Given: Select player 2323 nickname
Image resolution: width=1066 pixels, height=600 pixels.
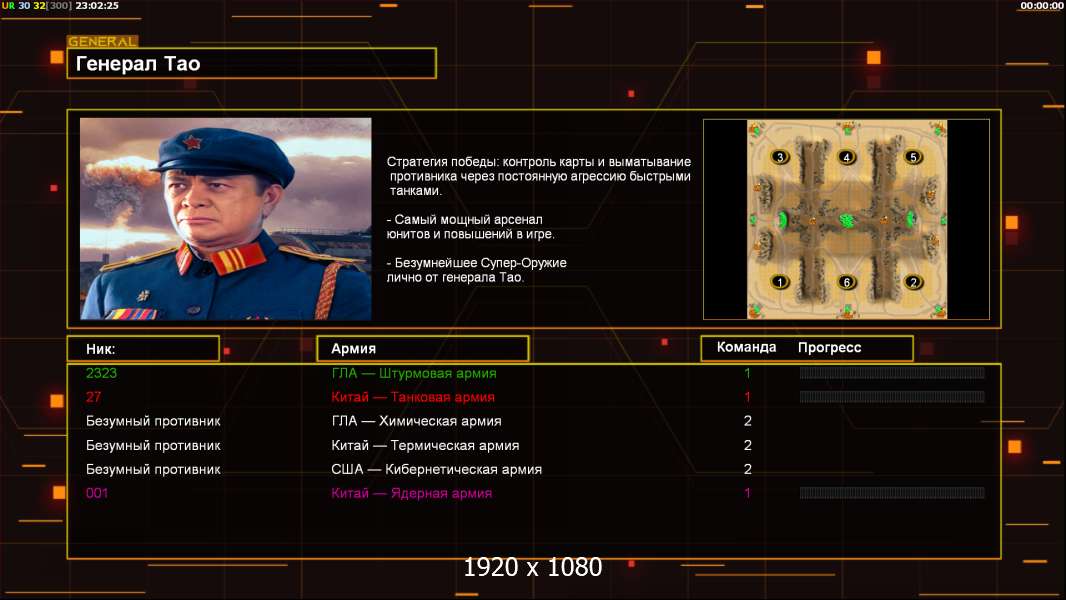Looking at the screenshot, I should click(x=101, y=373).
